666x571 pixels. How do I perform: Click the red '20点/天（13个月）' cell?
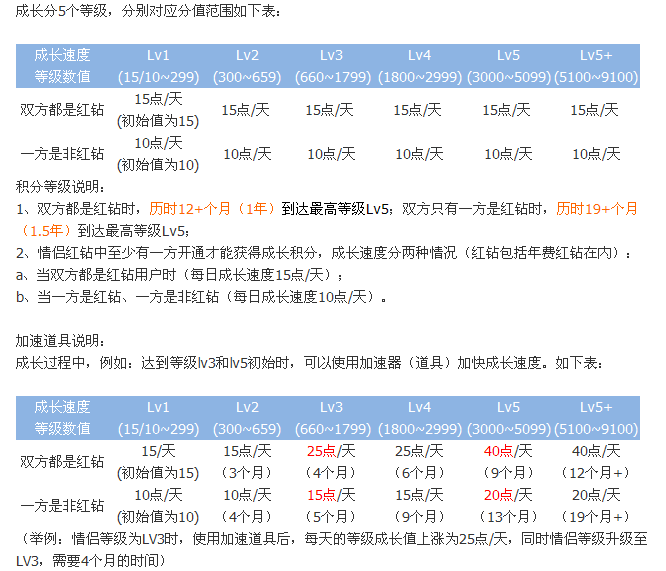tap(508, 506)
